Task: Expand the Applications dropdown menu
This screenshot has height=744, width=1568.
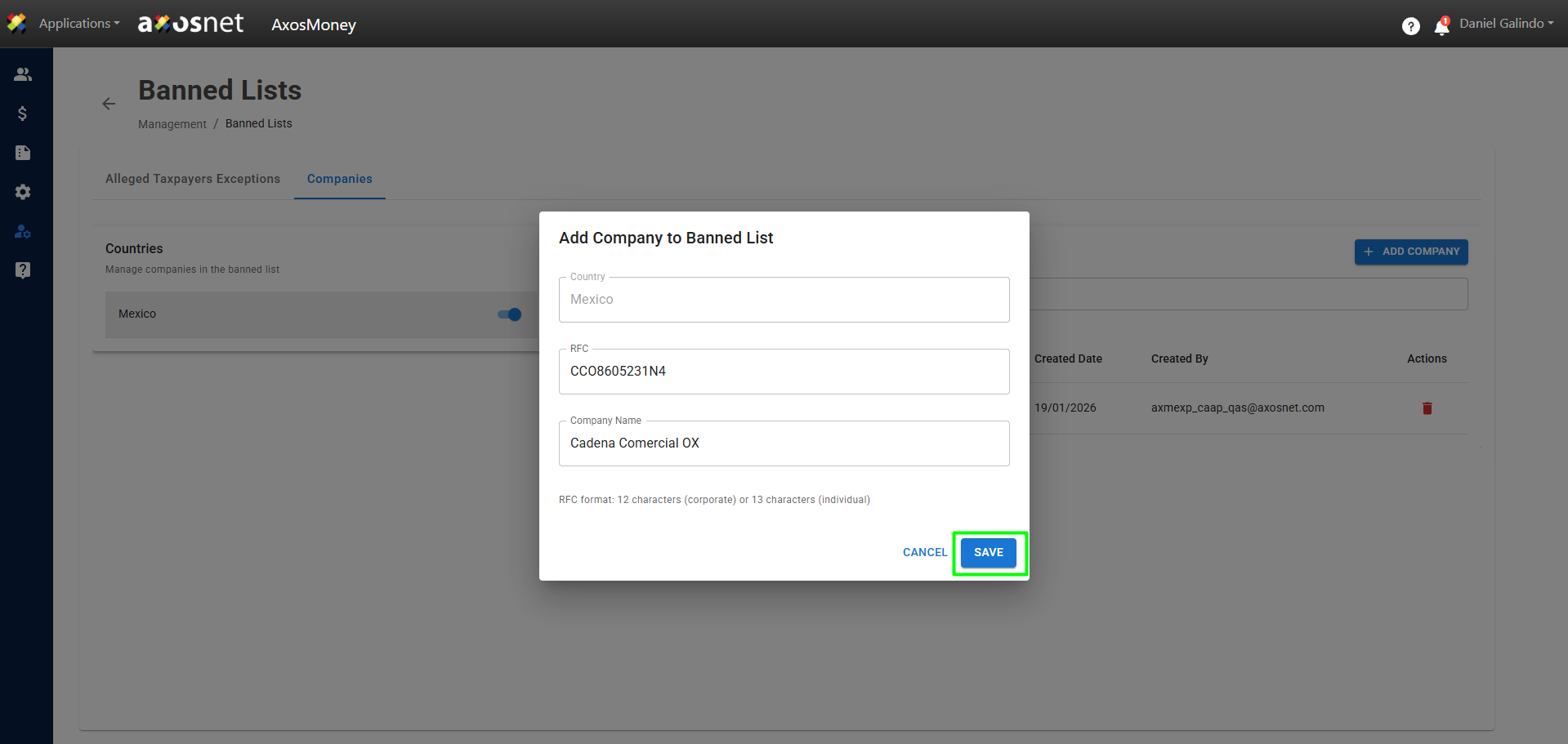Action: click(78, 24)
